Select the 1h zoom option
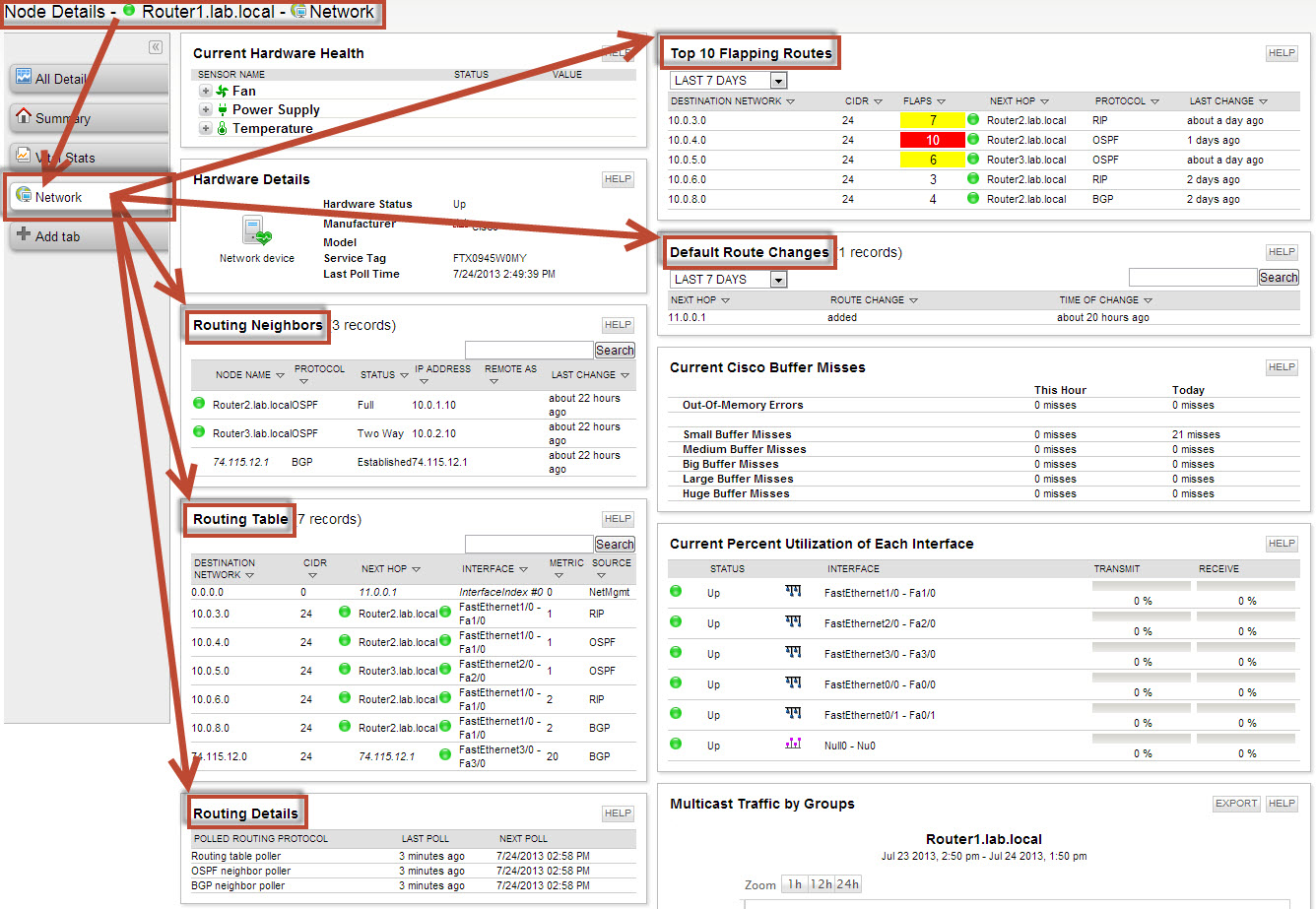 (x=794, y=884)
